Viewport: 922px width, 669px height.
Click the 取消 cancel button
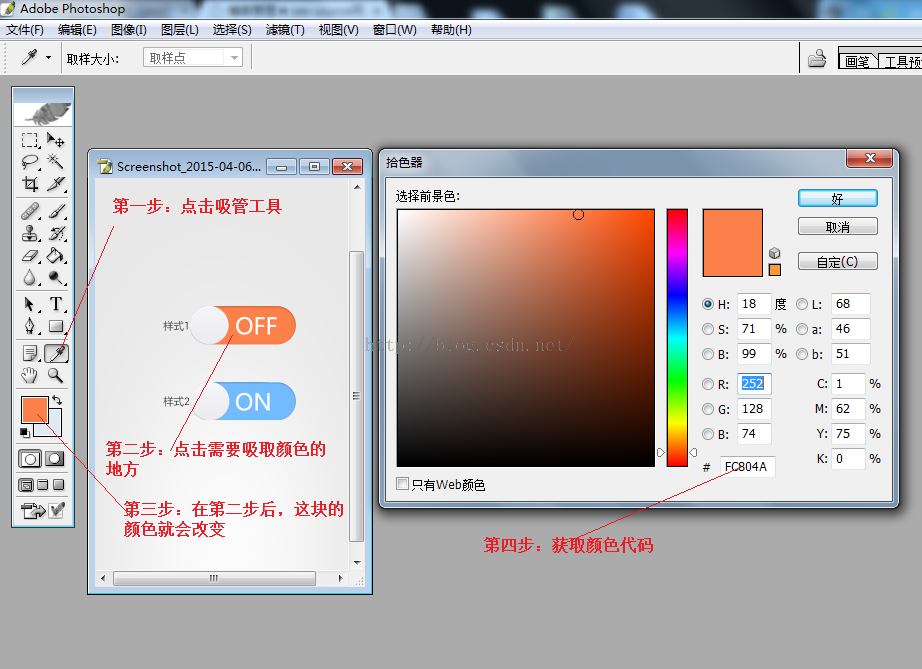coord(837,227)
